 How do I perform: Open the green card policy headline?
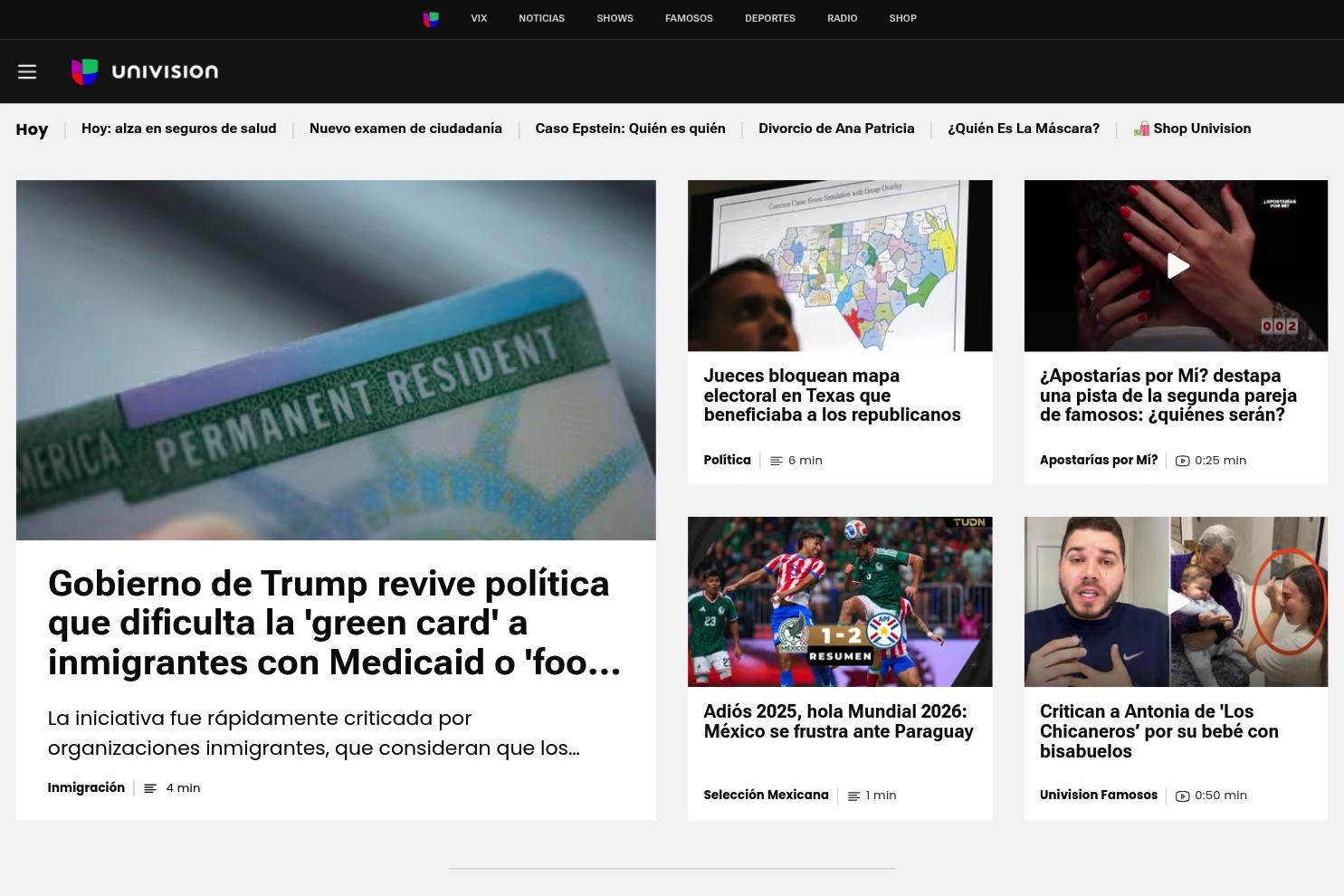334,623
